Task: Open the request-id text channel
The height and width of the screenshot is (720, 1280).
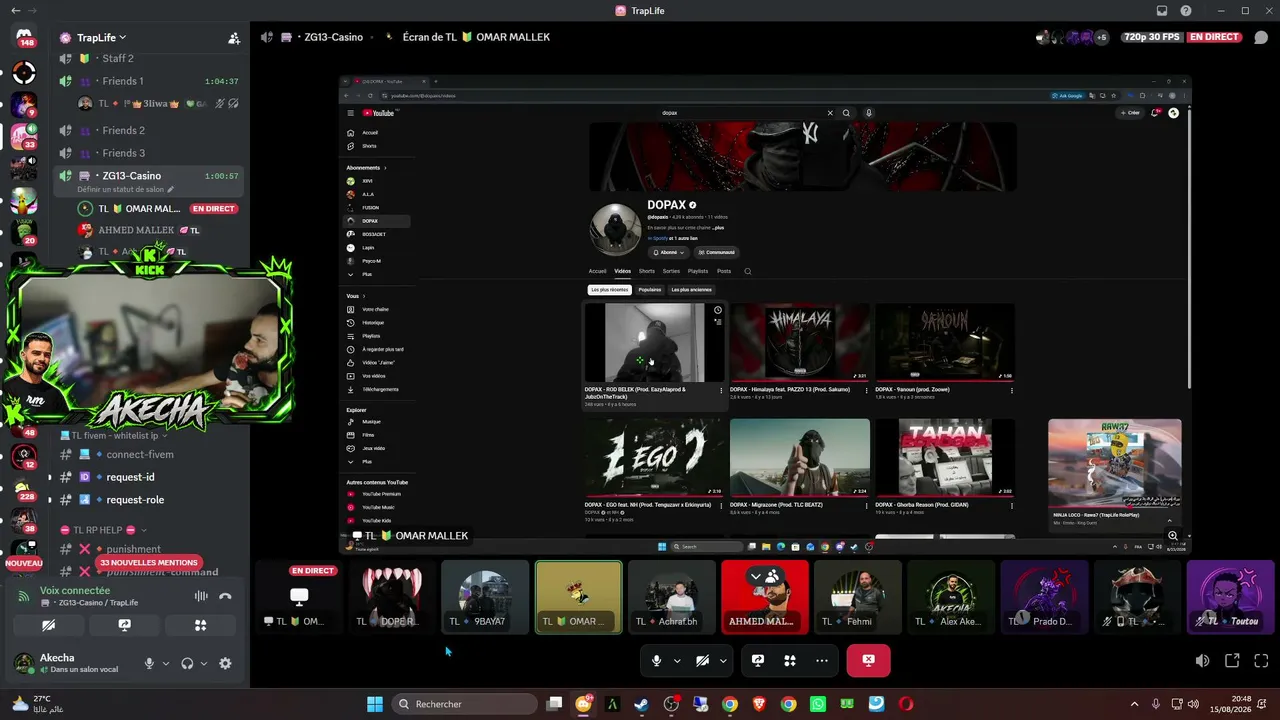Action: pyautogui.click(x=148, y=477)
